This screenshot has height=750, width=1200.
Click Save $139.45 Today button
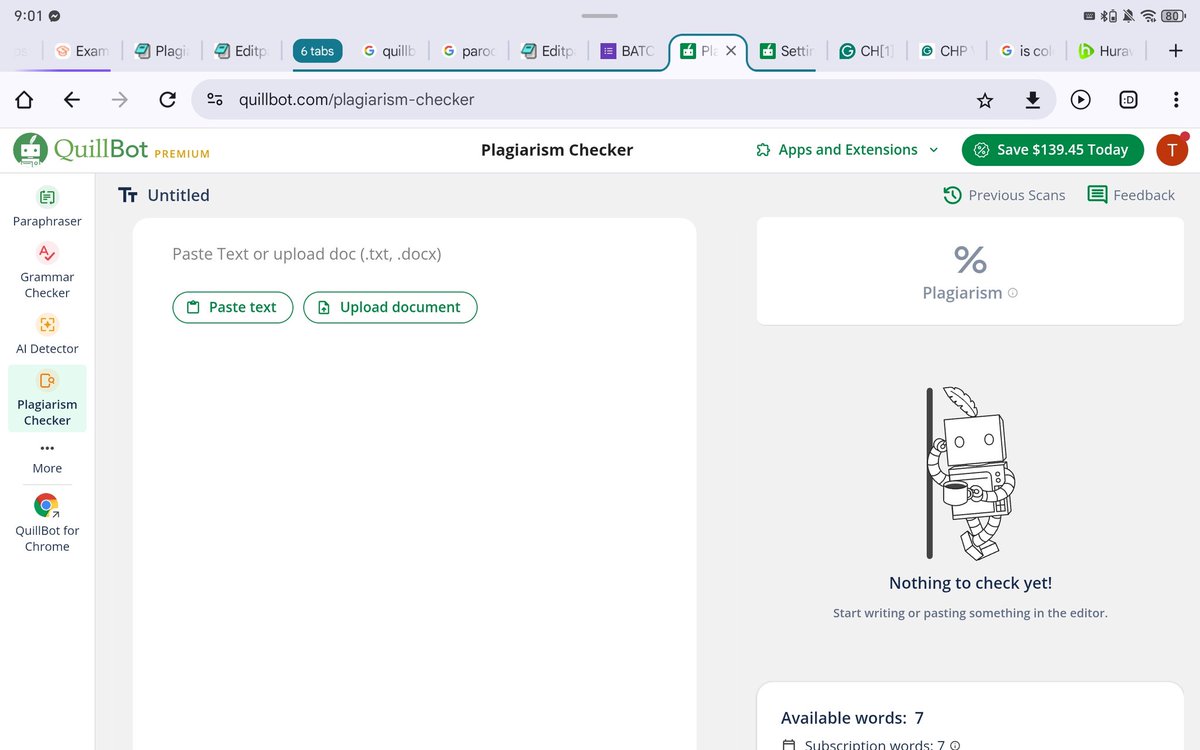coord(1052,150)
